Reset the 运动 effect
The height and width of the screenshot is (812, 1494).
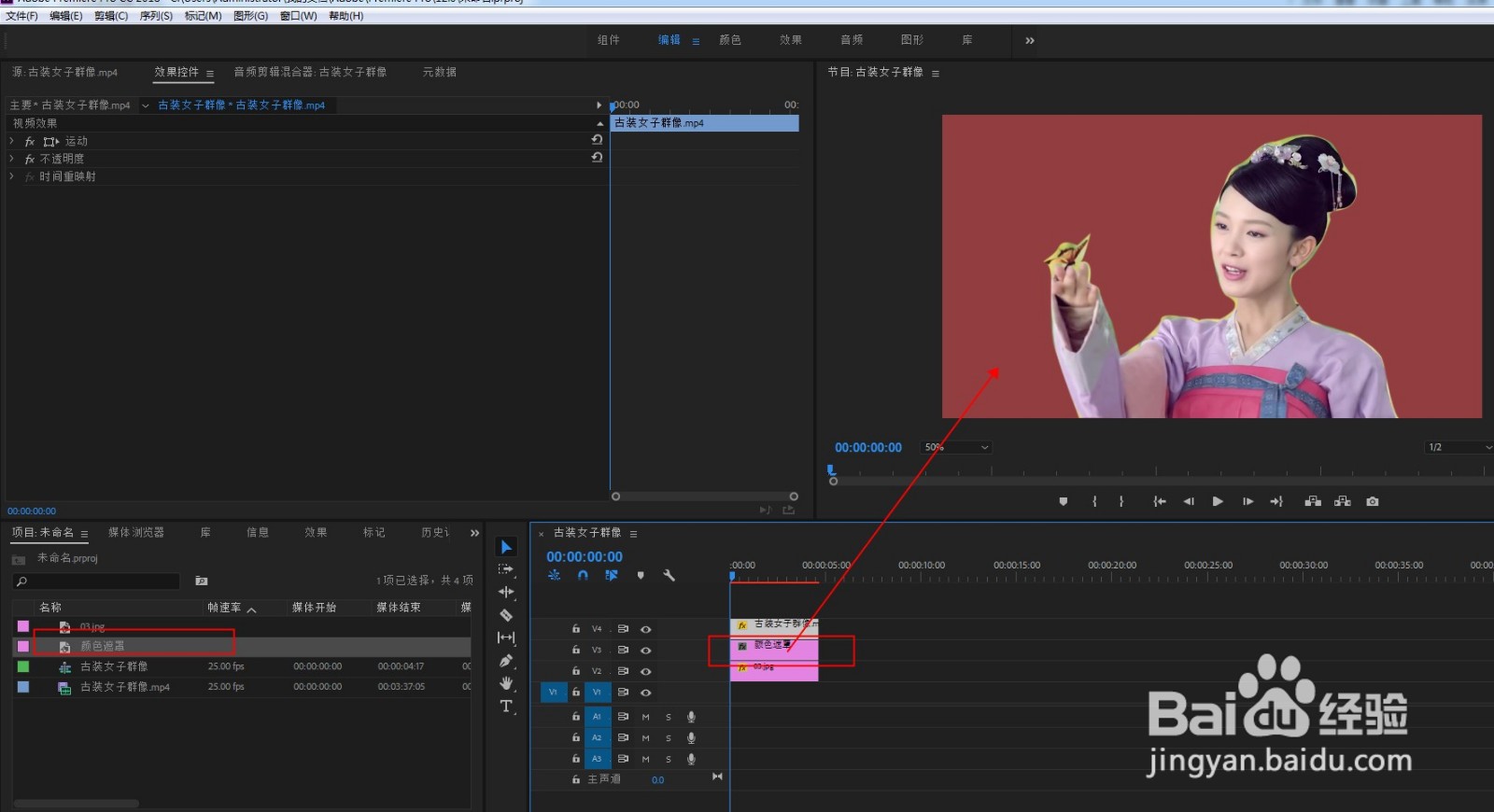597,140
